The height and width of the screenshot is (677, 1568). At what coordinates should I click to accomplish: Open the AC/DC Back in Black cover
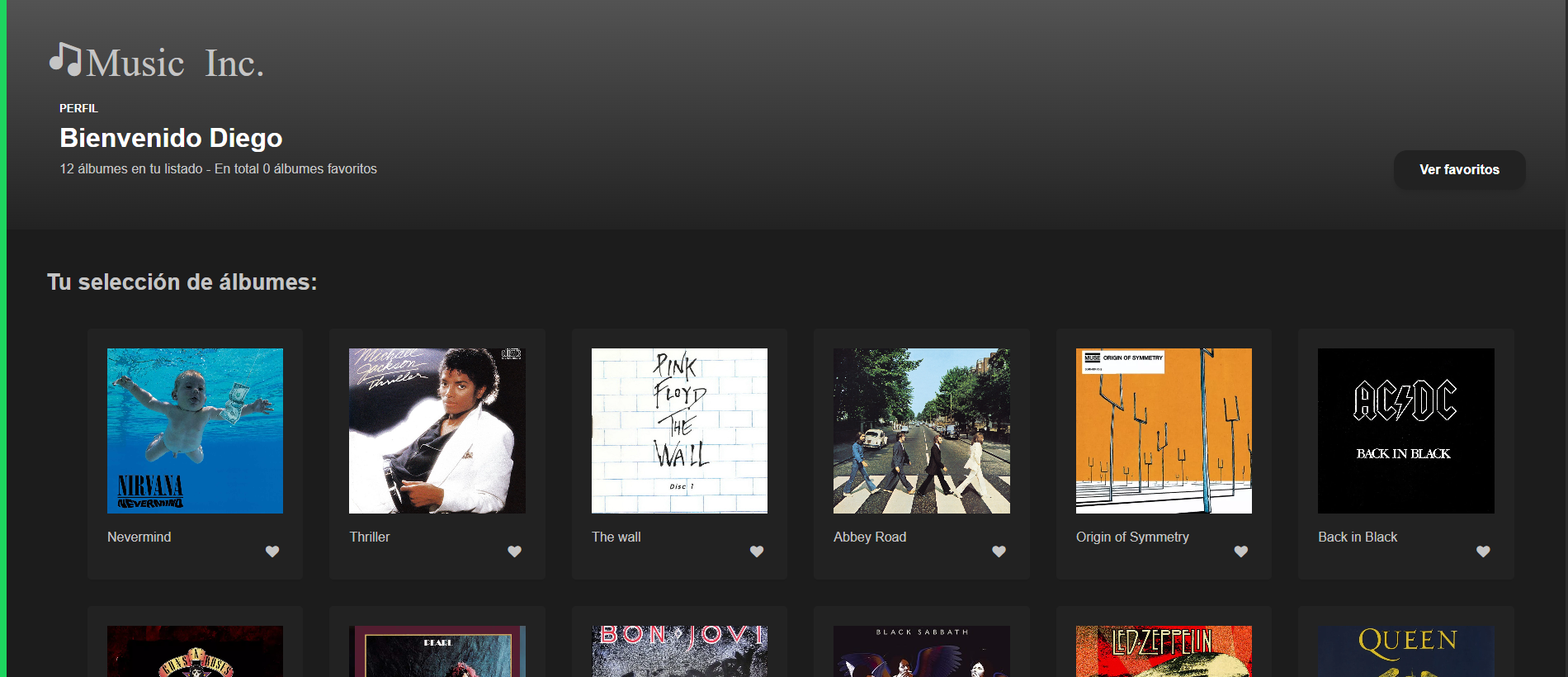tap(1406, 431)
